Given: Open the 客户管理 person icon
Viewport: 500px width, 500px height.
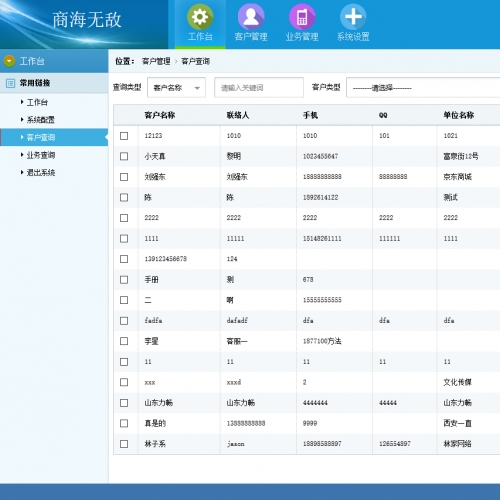Looking at the screenshot, I should click(x=251, y=17).
